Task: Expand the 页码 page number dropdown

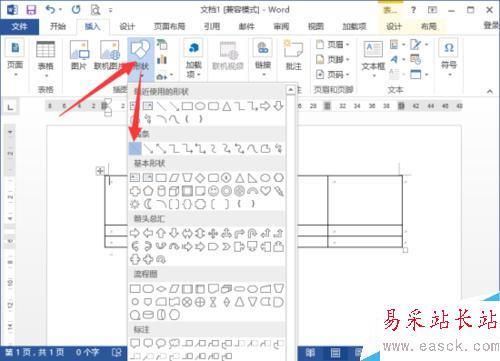Action: [x=348, y=74]
